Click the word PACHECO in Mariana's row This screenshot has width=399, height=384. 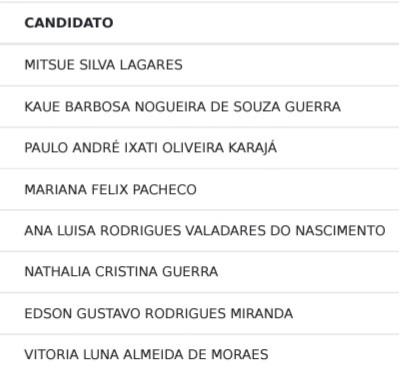tap(165, 189)
